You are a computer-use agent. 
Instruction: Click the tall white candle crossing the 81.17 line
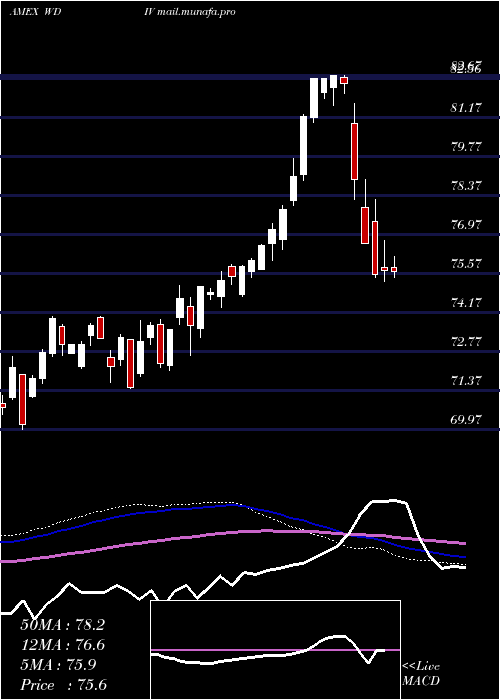(304, 145)
